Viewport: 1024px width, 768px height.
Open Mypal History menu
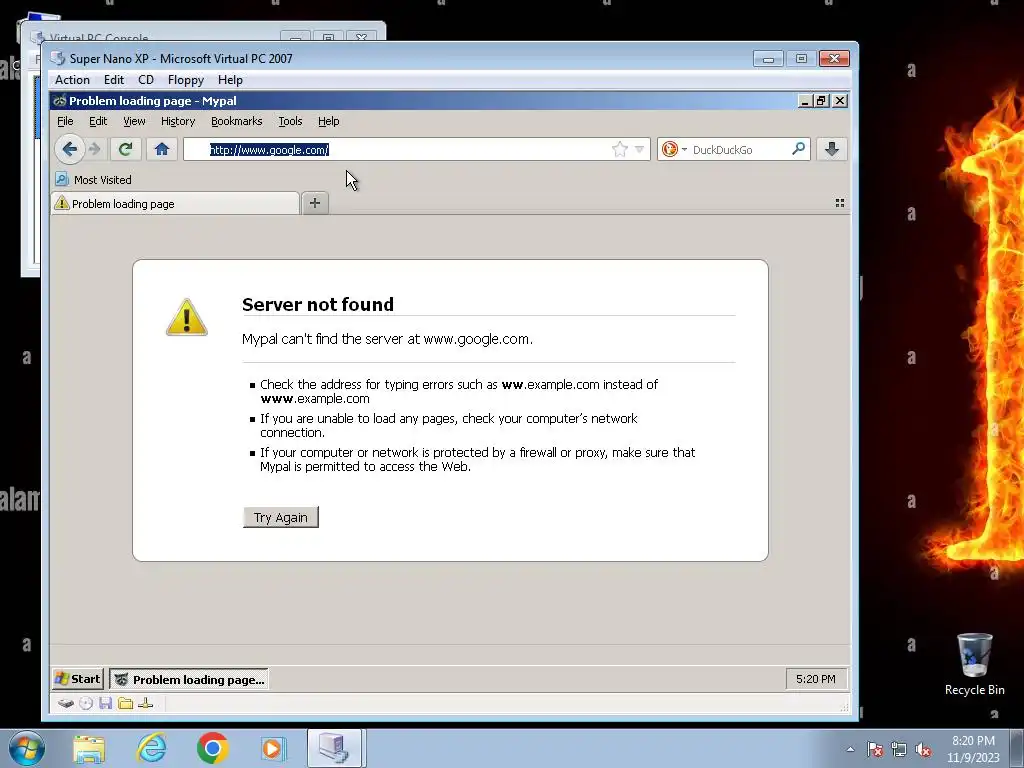pos(178,121)
